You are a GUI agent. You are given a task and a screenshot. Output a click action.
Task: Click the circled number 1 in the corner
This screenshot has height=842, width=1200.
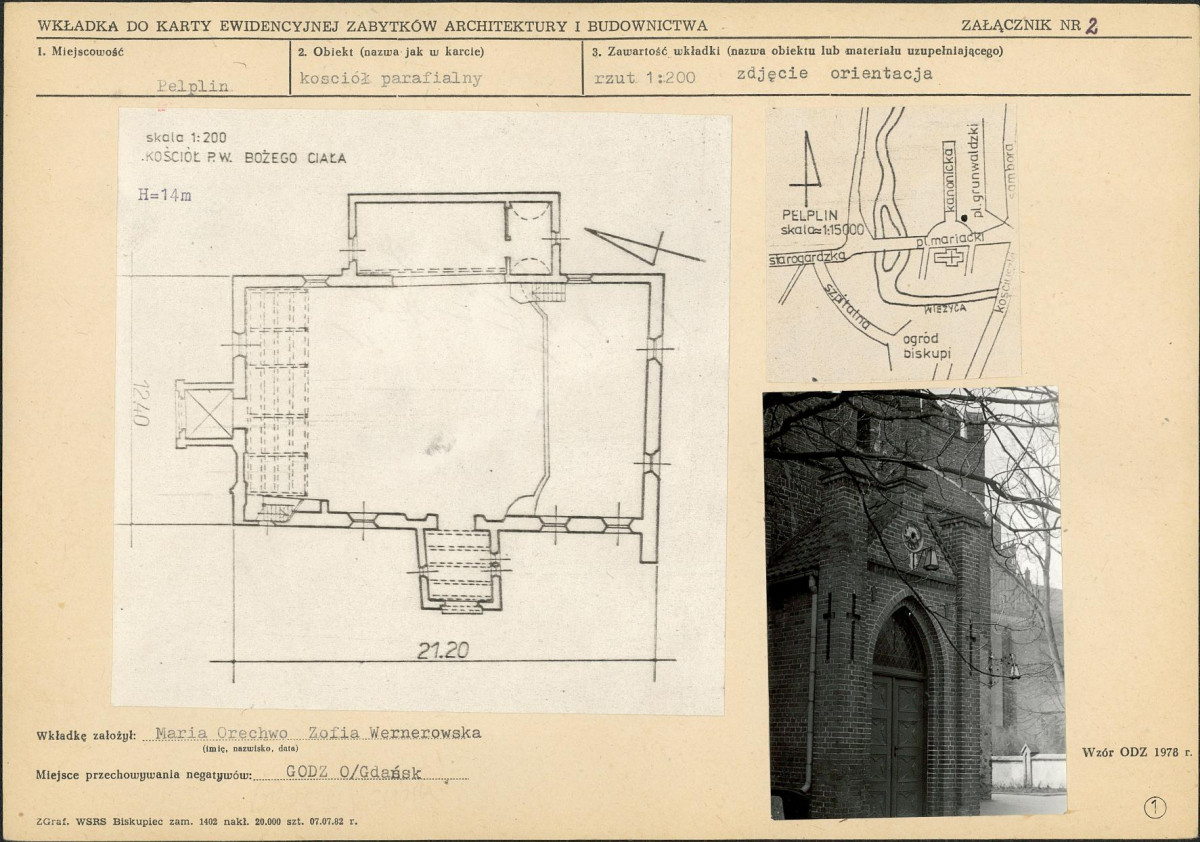click(x=1155, y=808)
